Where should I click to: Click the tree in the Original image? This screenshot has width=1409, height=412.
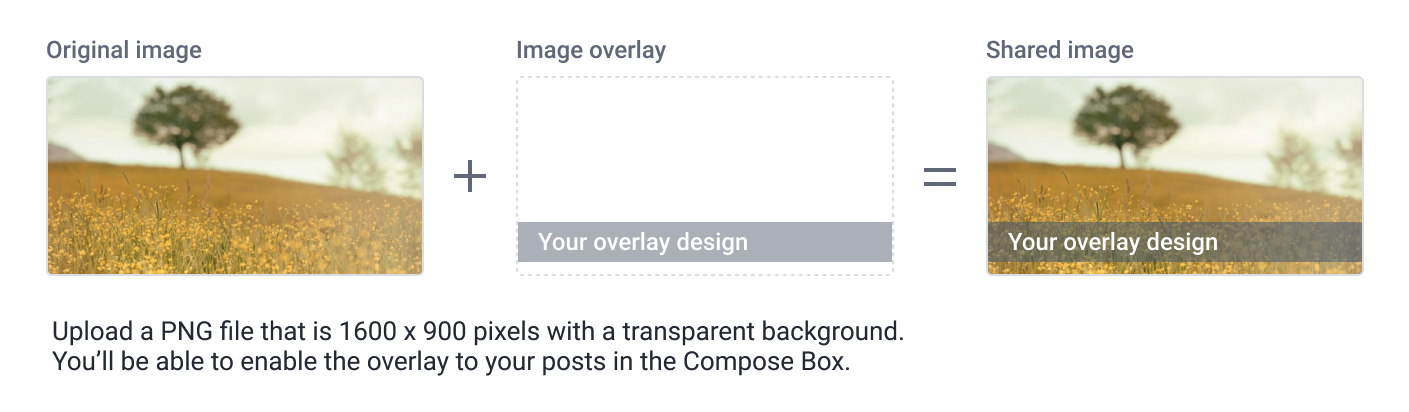point(185,122)
